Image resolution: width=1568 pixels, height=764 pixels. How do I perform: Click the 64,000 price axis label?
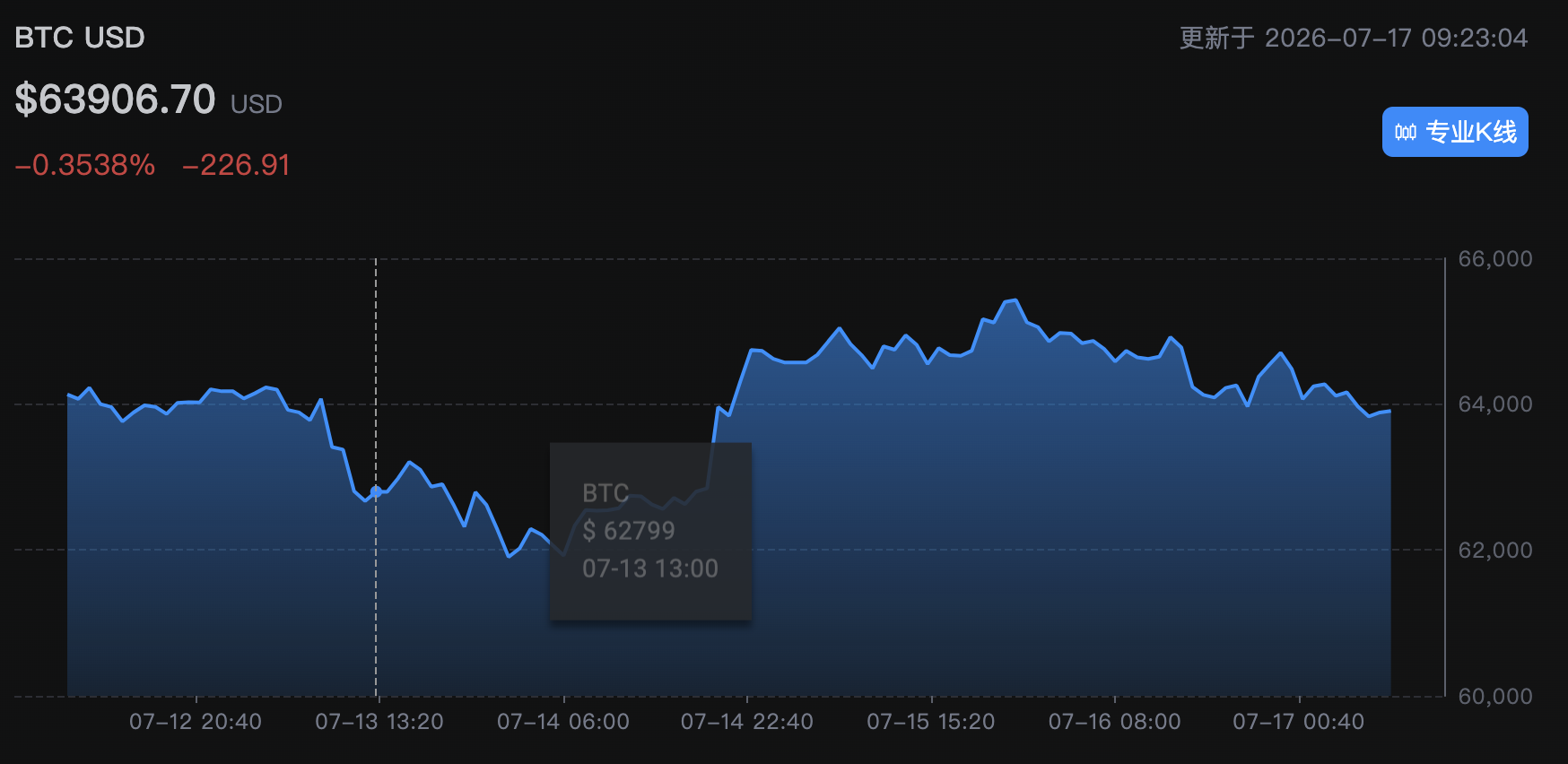pos(1495,404)
